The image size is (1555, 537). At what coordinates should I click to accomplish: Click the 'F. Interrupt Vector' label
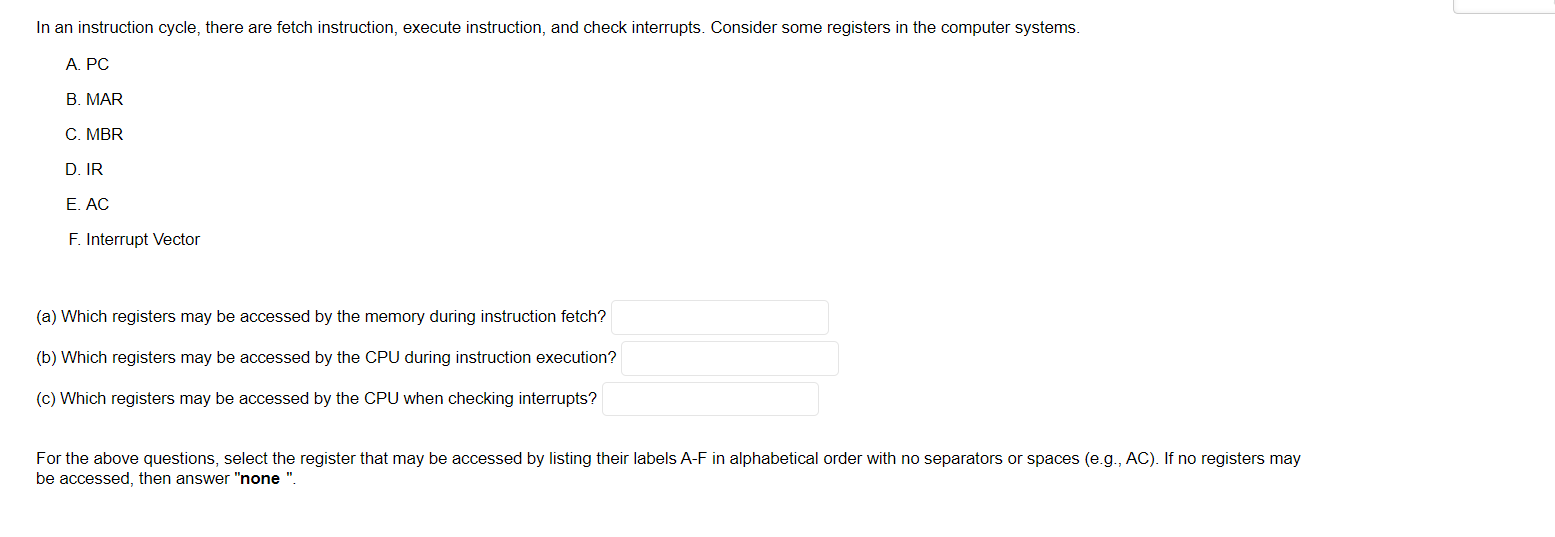pos(134,240)
